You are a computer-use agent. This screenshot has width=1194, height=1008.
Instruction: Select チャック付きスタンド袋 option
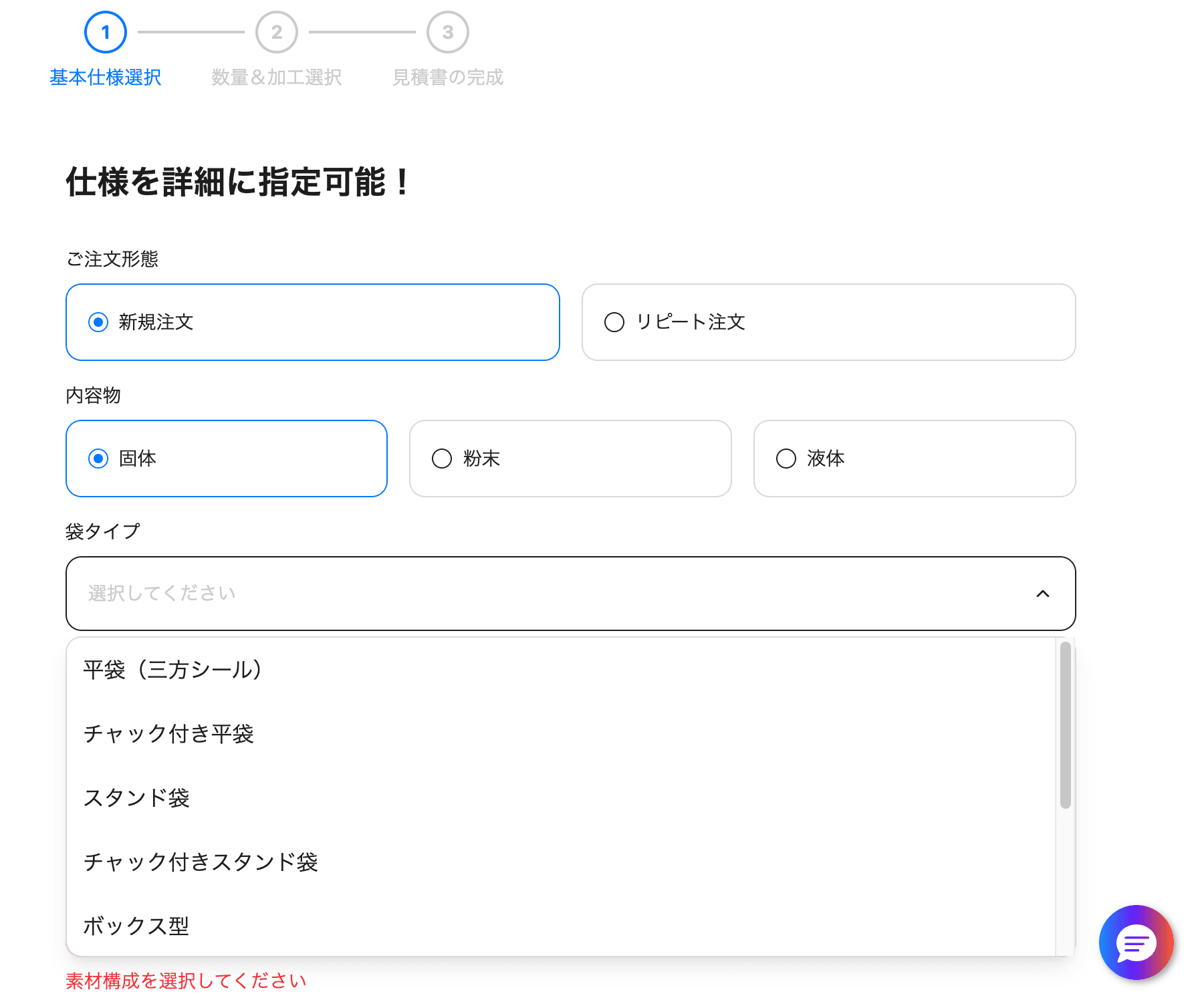(x=201, y=862)
